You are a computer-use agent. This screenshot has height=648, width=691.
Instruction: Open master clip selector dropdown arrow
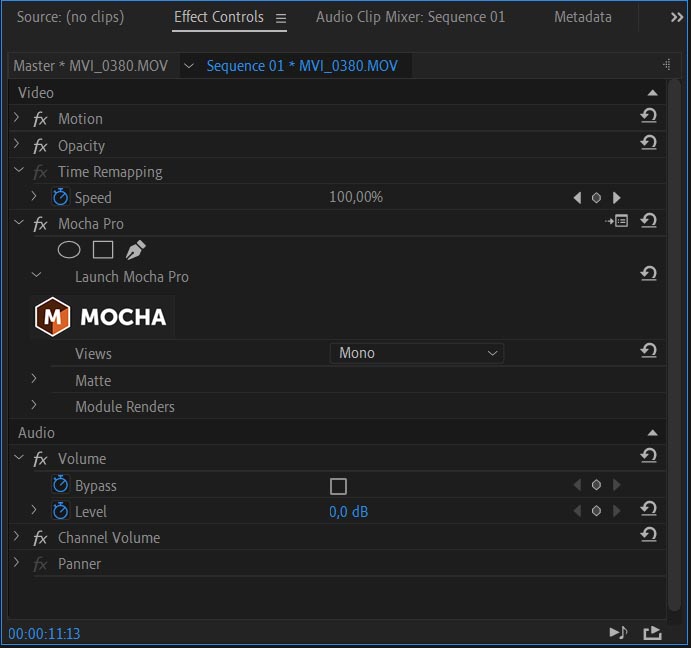[189, 66]
